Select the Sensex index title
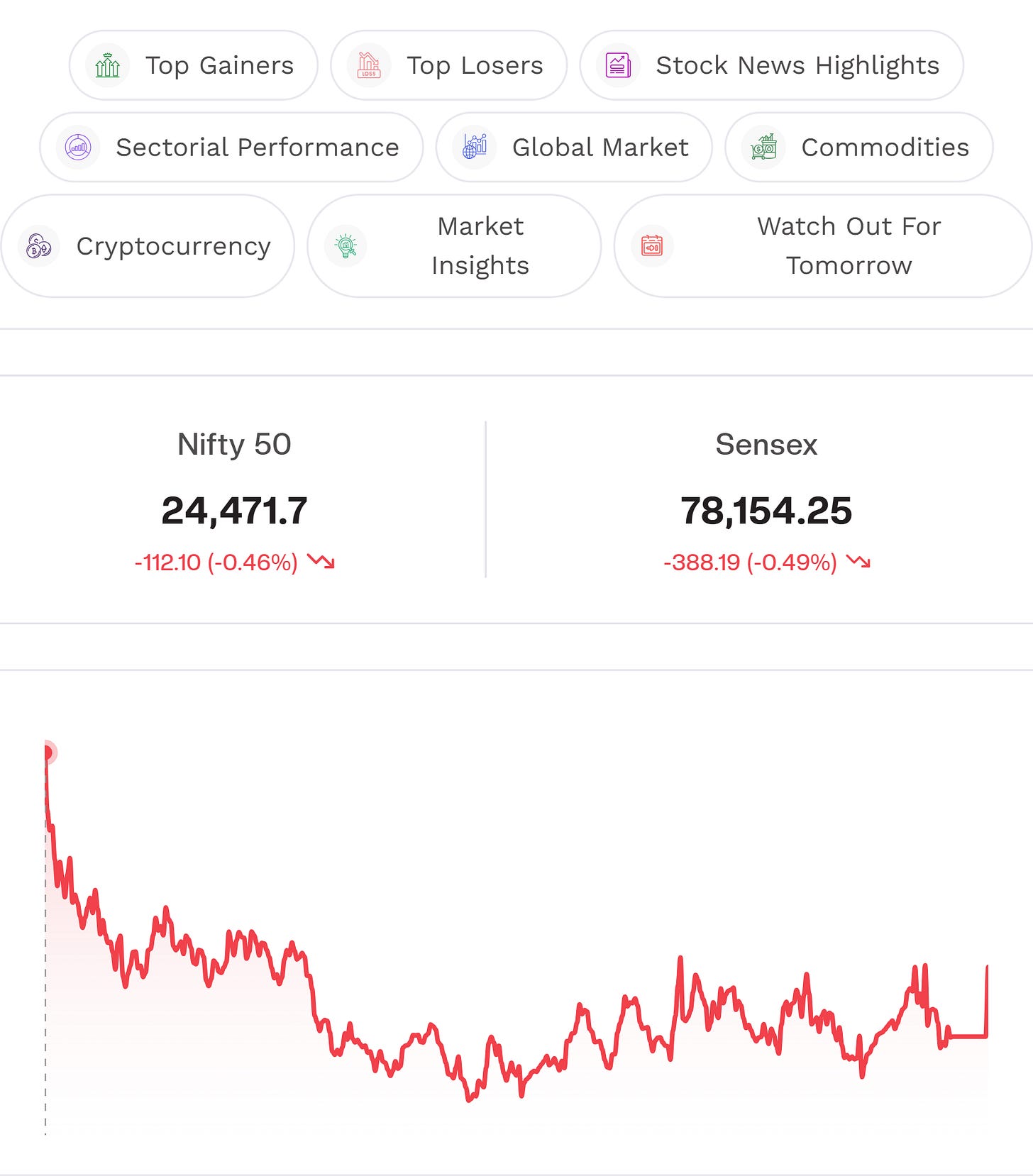The height and width of the screenshot is (1176, 1033). pos(766,445)
